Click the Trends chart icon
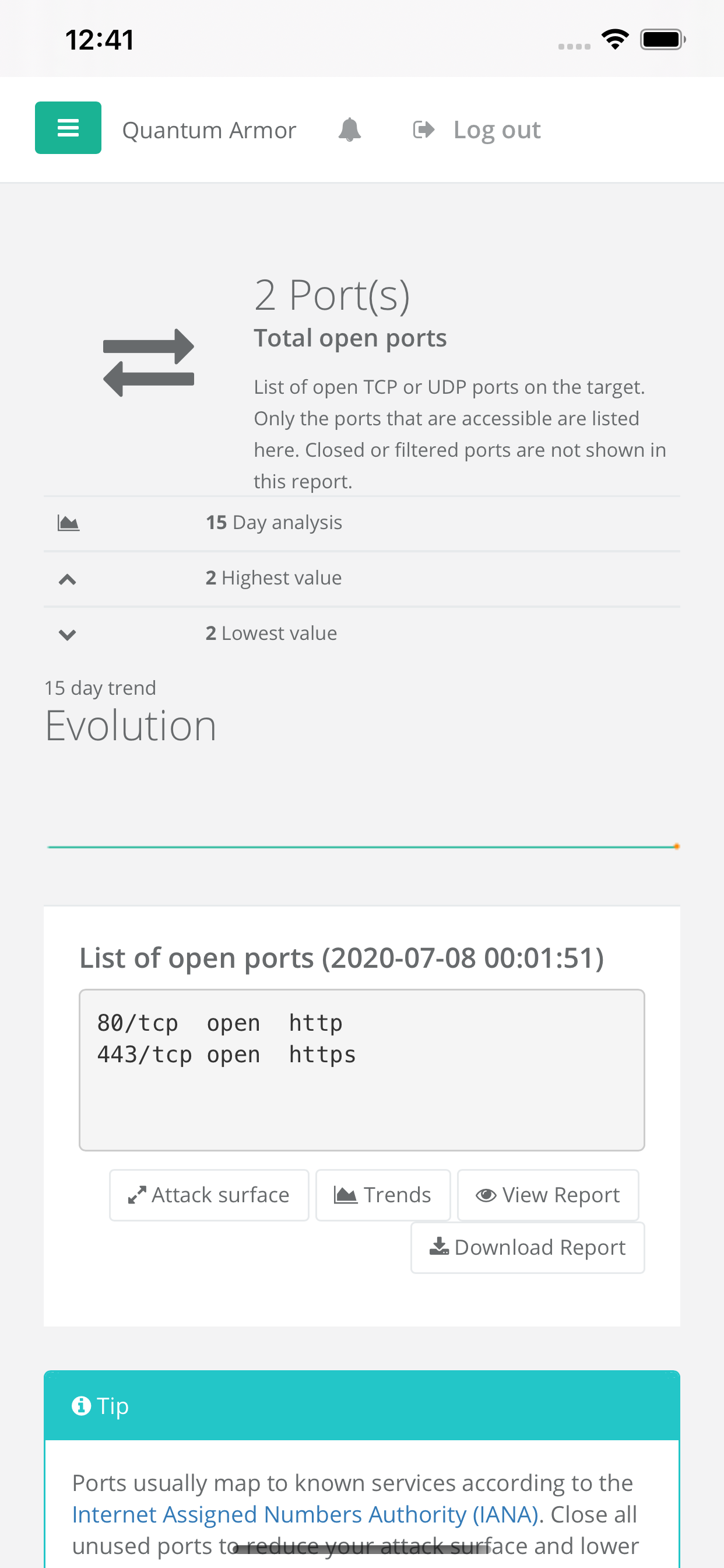The image size is (724, 1568). (x=345, y=1194)
